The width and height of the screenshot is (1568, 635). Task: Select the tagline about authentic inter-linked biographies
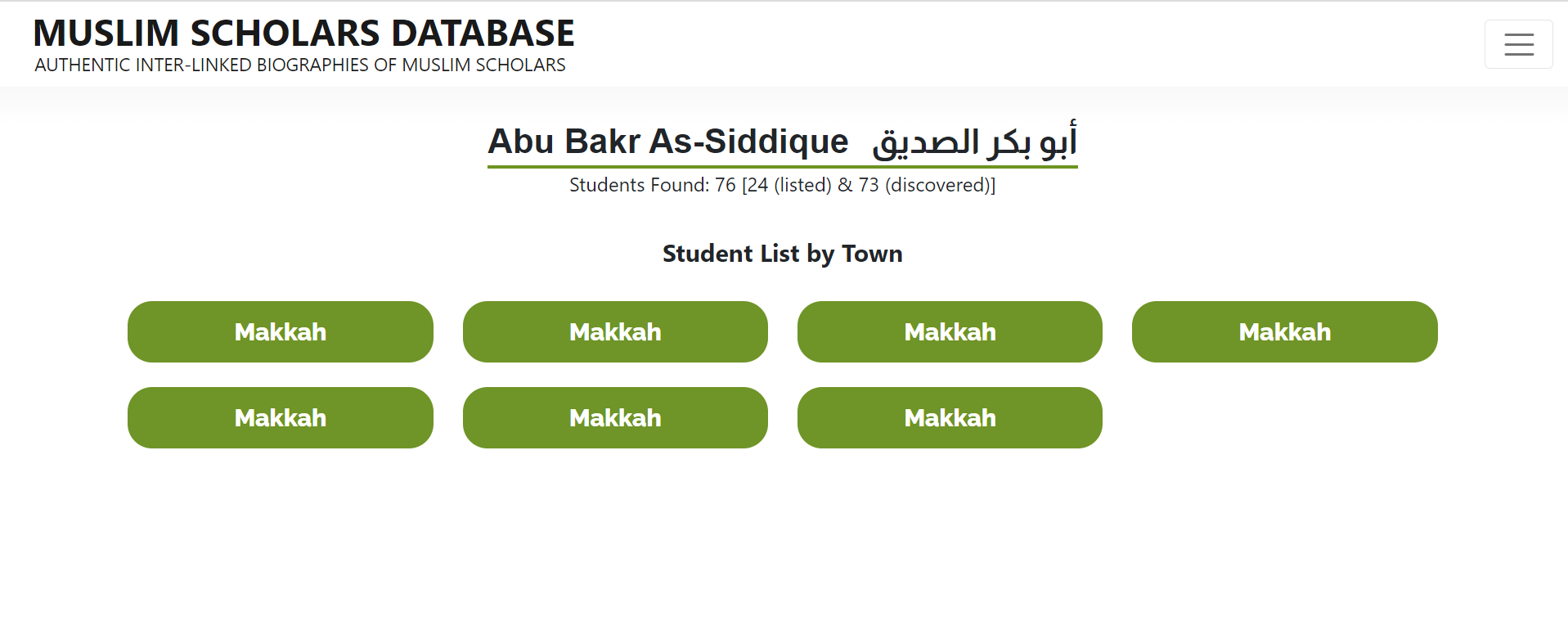click(x=300, y=65)
